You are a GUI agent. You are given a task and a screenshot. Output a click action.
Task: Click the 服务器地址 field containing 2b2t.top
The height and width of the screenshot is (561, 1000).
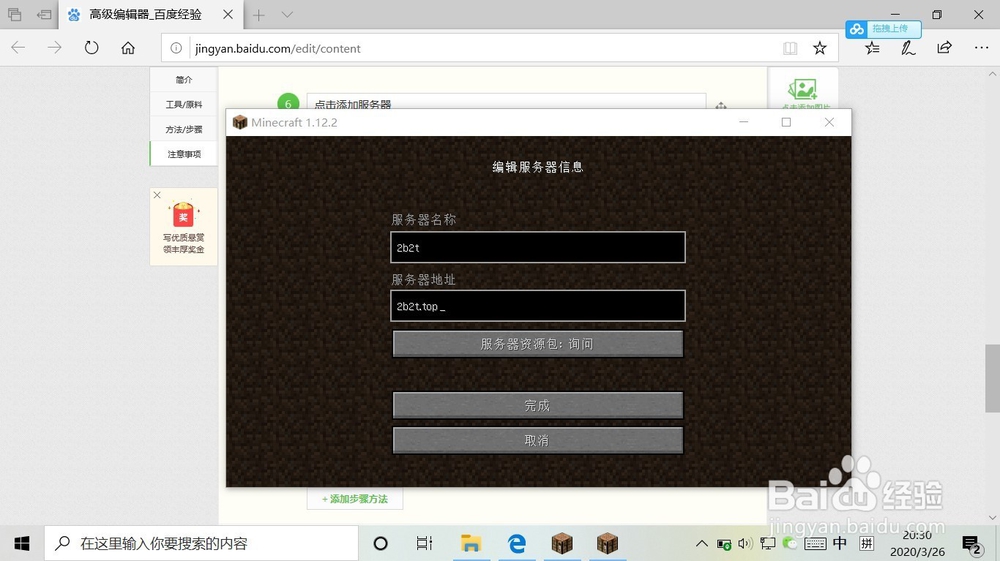point(538,306)
